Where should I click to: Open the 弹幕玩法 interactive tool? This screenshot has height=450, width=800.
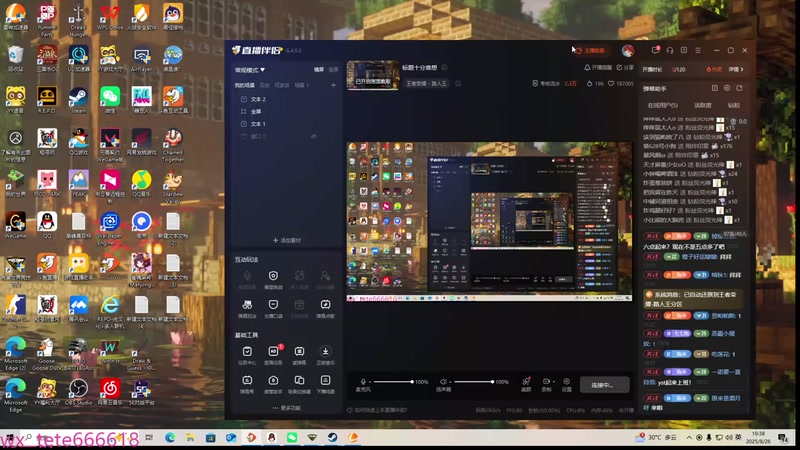coord(247,309)
